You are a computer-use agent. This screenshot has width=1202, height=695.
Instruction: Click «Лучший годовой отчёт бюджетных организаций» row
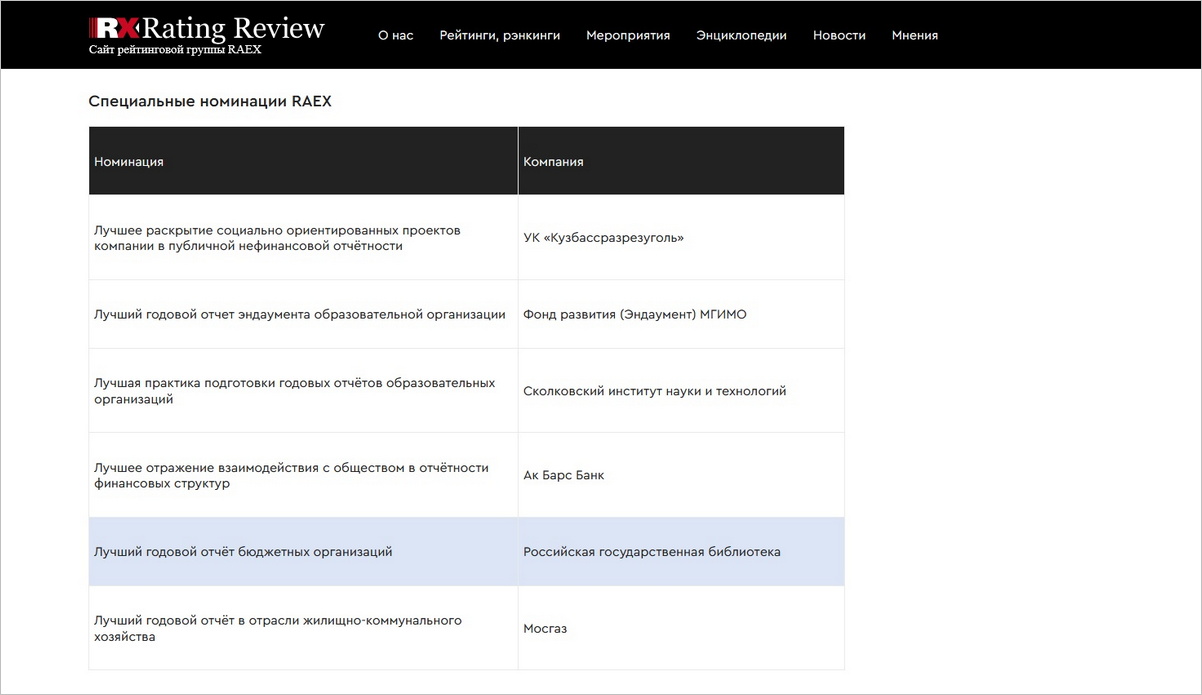(x=243, y=552)
